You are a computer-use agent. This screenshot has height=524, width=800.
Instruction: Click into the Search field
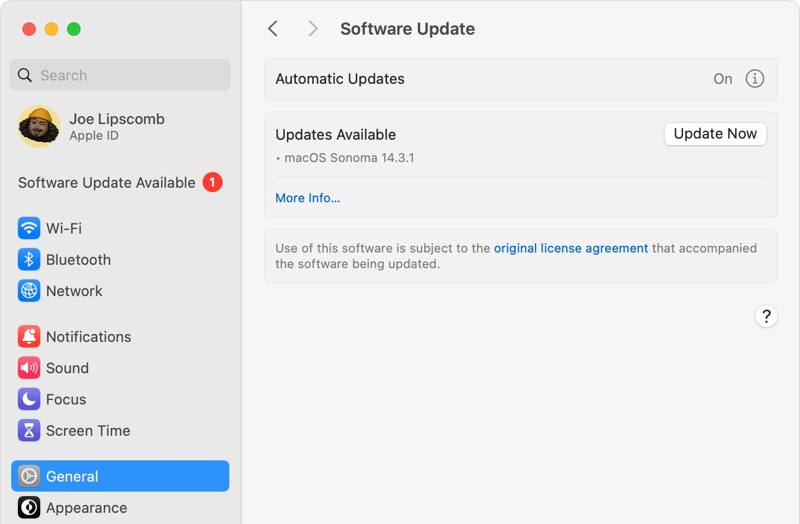(120, 75)
